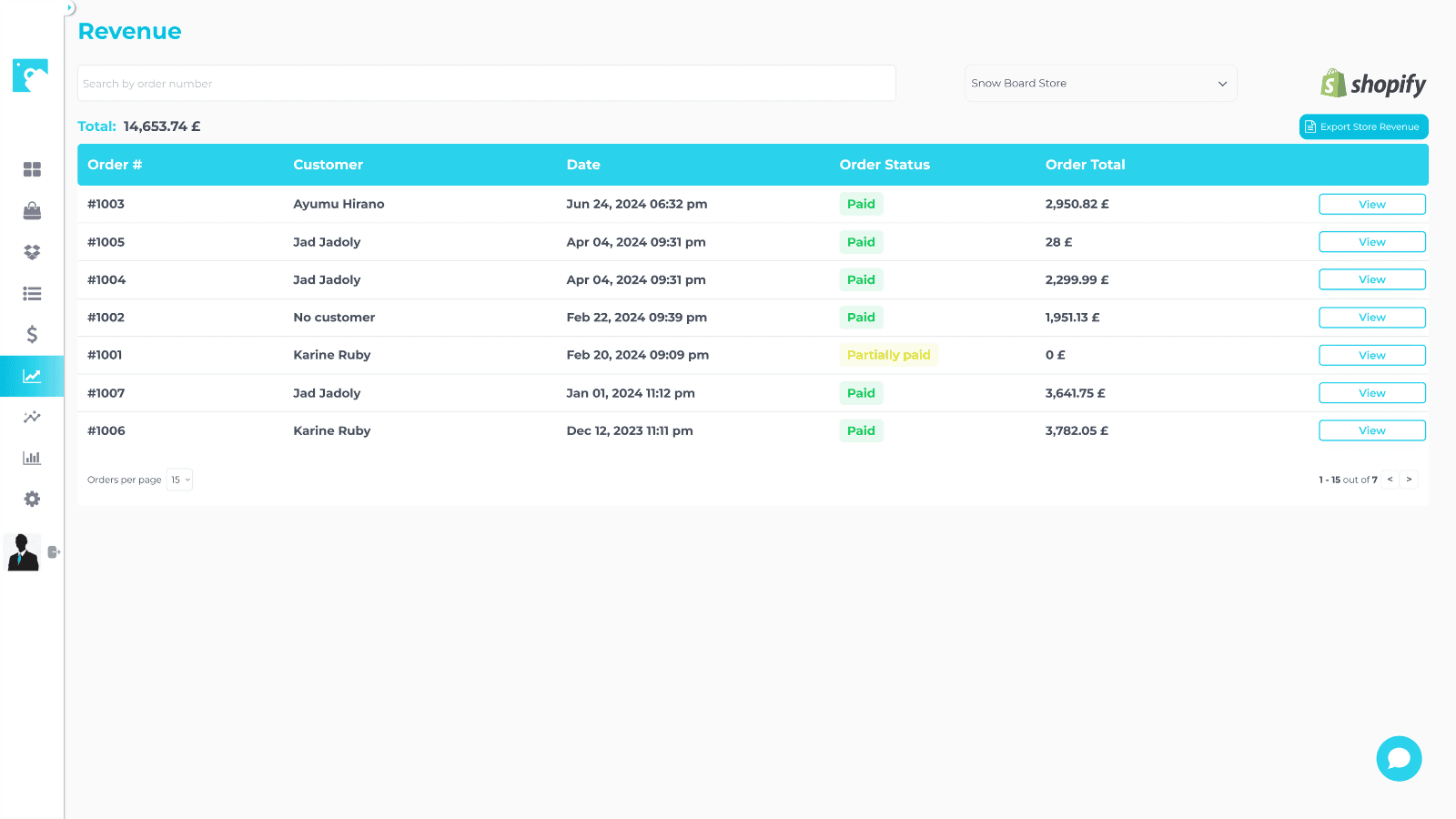Click the dollar sign icon in sidebar
Viewport: 1456px width, 819px height.
pos(32,334)
